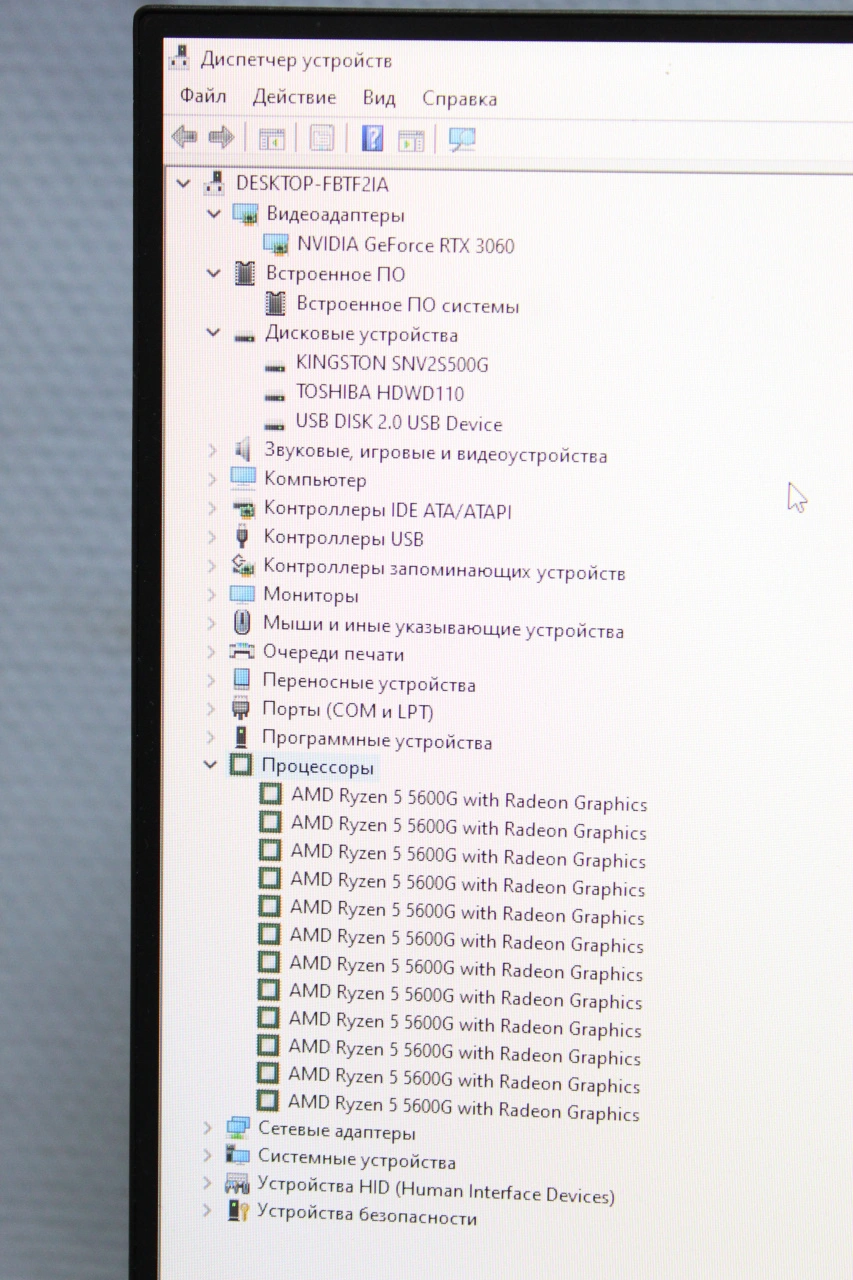853x1280 pixels.
Task: Collapse the Процессоры category
Action: pyautogui.click(x=210, y=766)
